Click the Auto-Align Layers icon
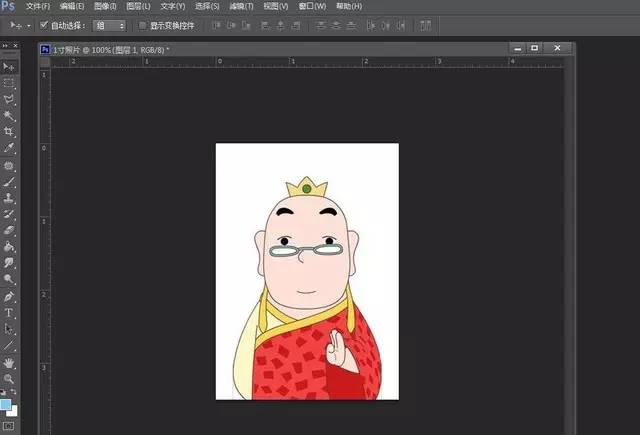Image resolution: width=640 pixels, height=435 pixels. click(x=425, y=26)
